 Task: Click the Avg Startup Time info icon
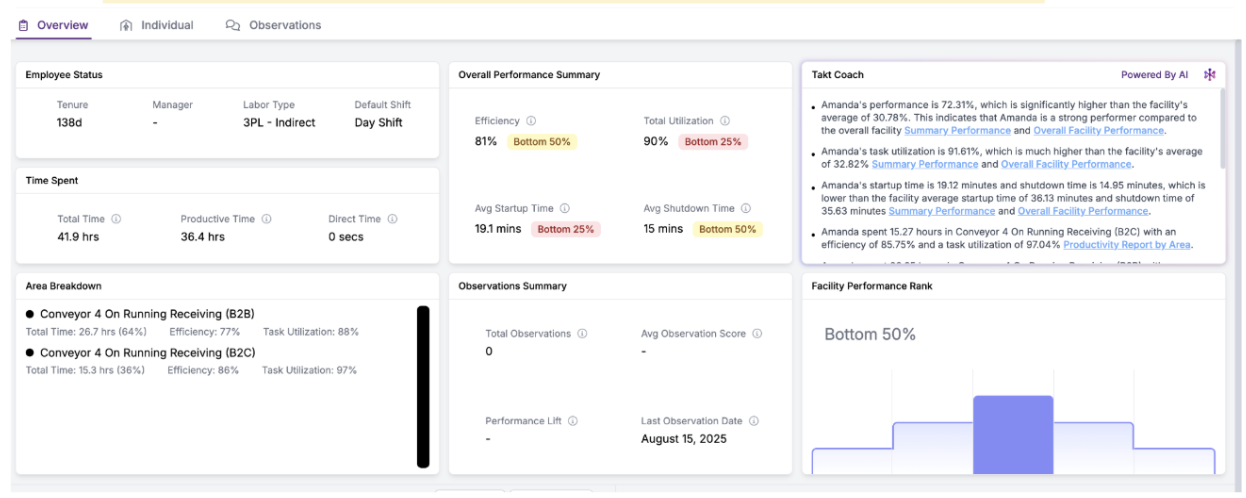[564, 209]
